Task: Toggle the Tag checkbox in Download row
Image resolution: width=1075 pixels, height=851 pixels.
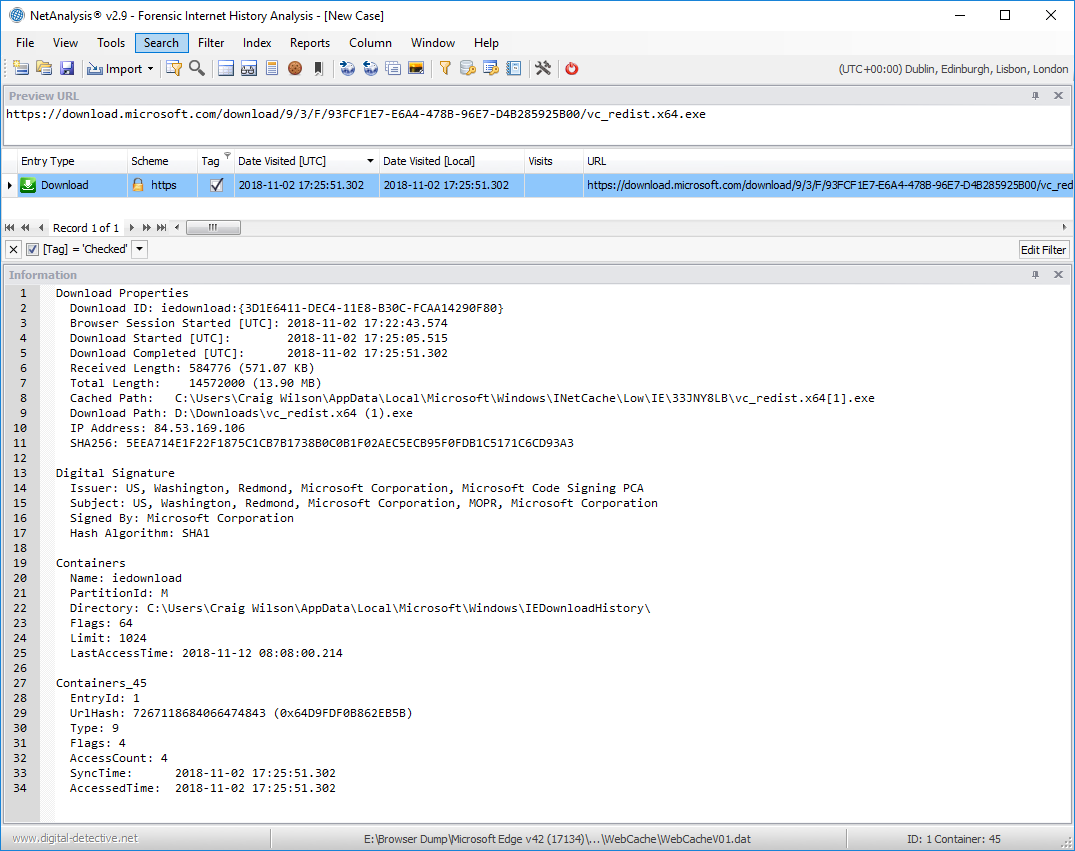Action: pos(217,185)
